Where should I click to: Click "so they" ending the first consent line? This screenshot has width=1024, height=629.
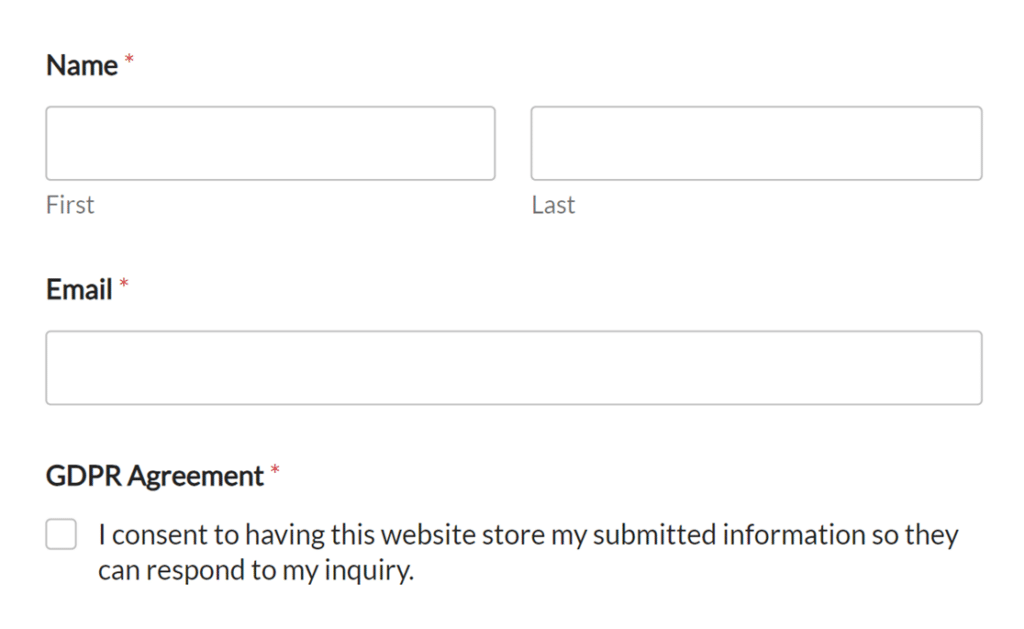(x=915, y=535)
